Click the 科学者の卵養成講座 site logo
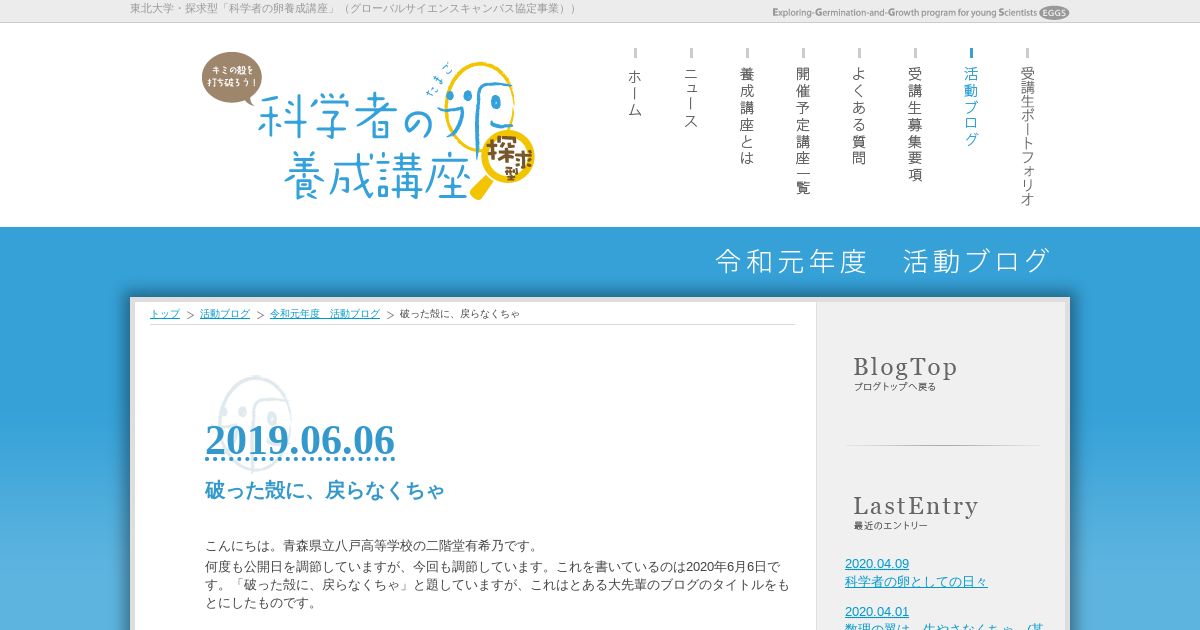This screenshot has width=1200, height=630. pyautogui.click(x=370, y=128)
